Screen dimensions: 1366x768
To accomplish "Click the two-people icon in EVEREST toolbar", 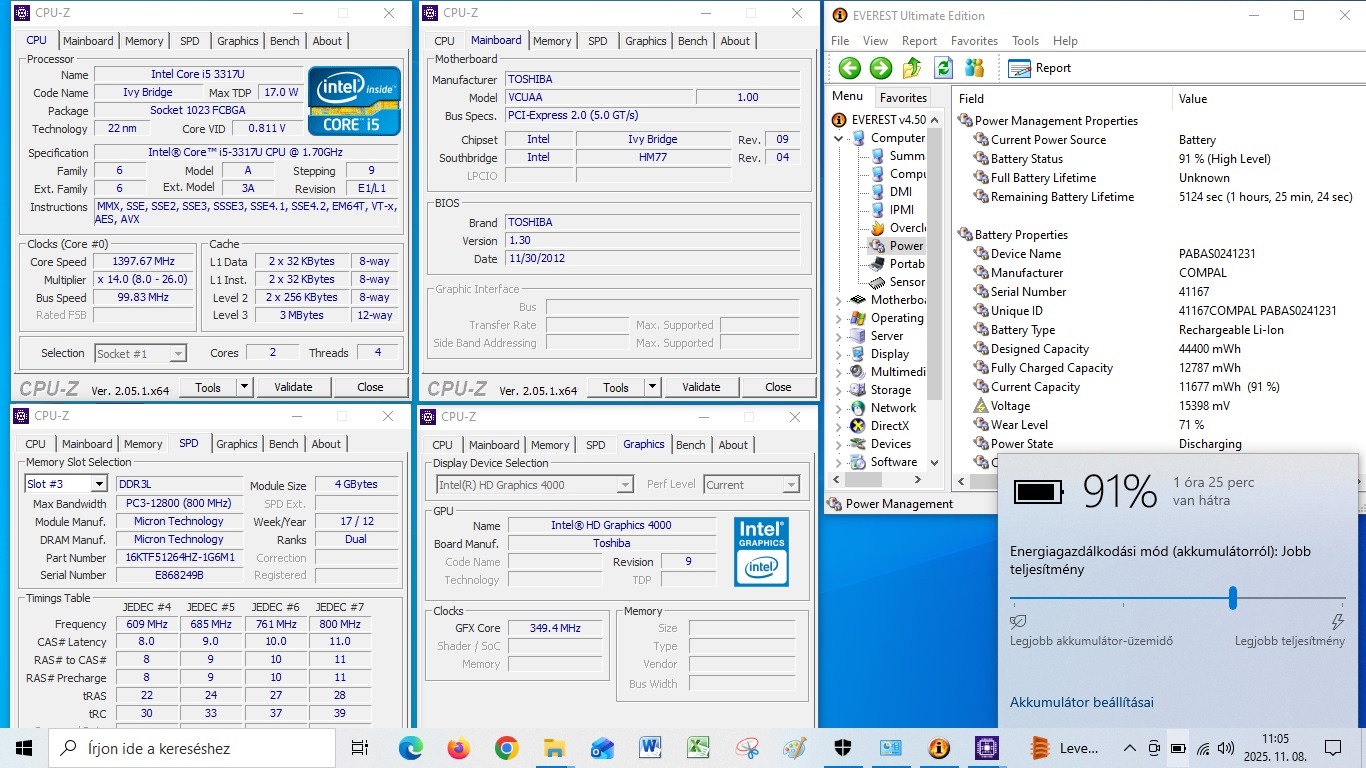I will click(x=975, y=68).
